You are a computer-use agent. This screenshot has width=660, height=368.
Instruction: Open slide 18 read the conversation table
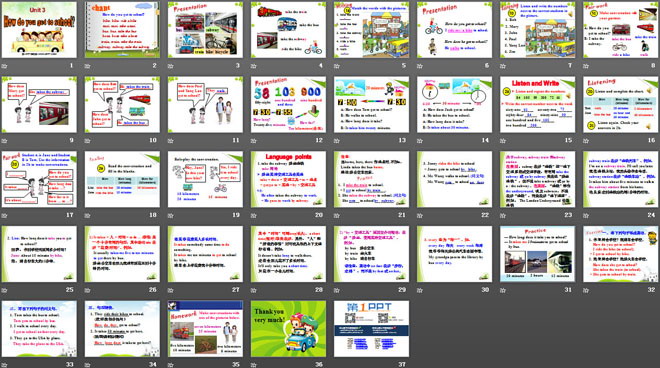[x=122, y=179]
